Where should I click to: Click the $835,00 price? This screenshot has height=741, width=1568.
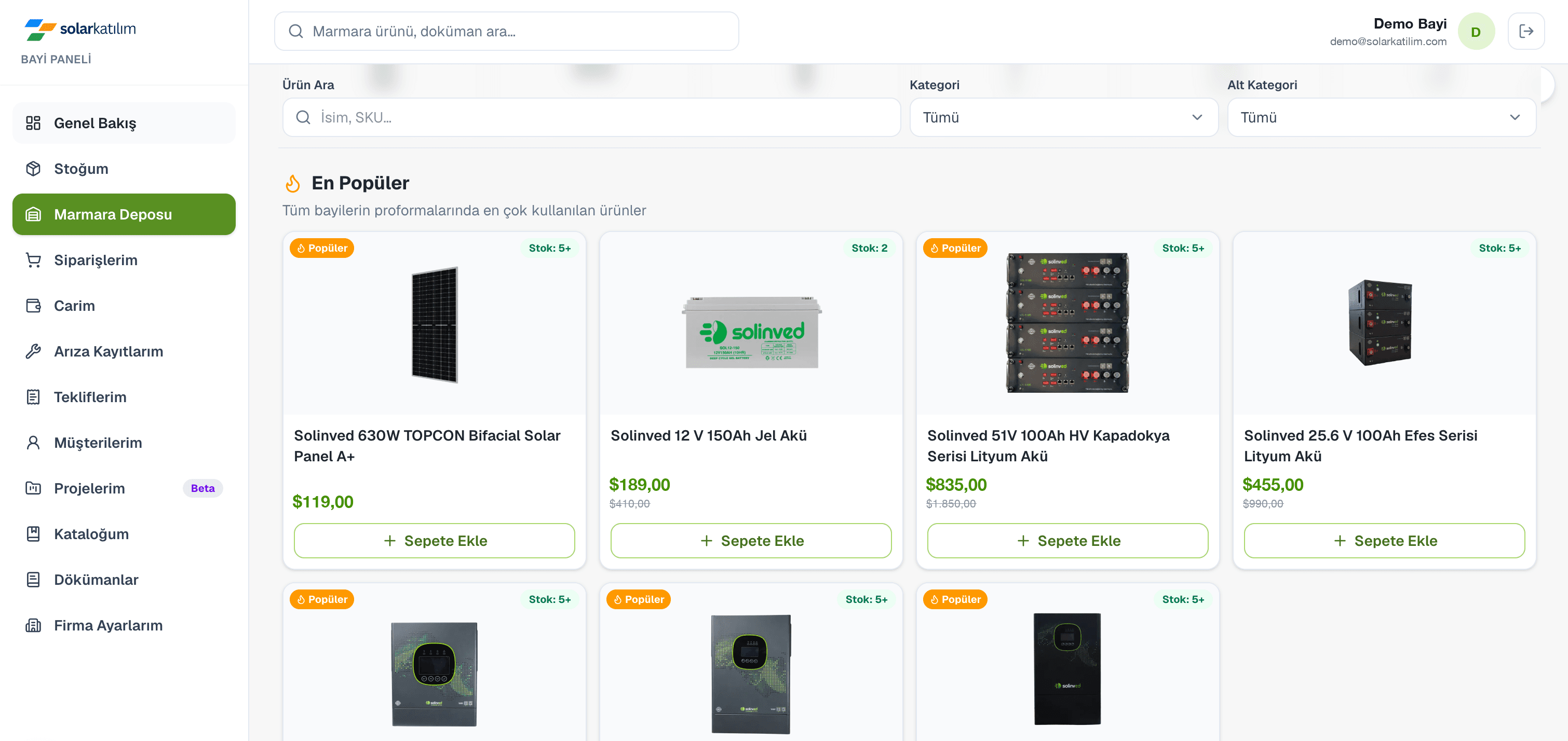(x=956, y=485)
